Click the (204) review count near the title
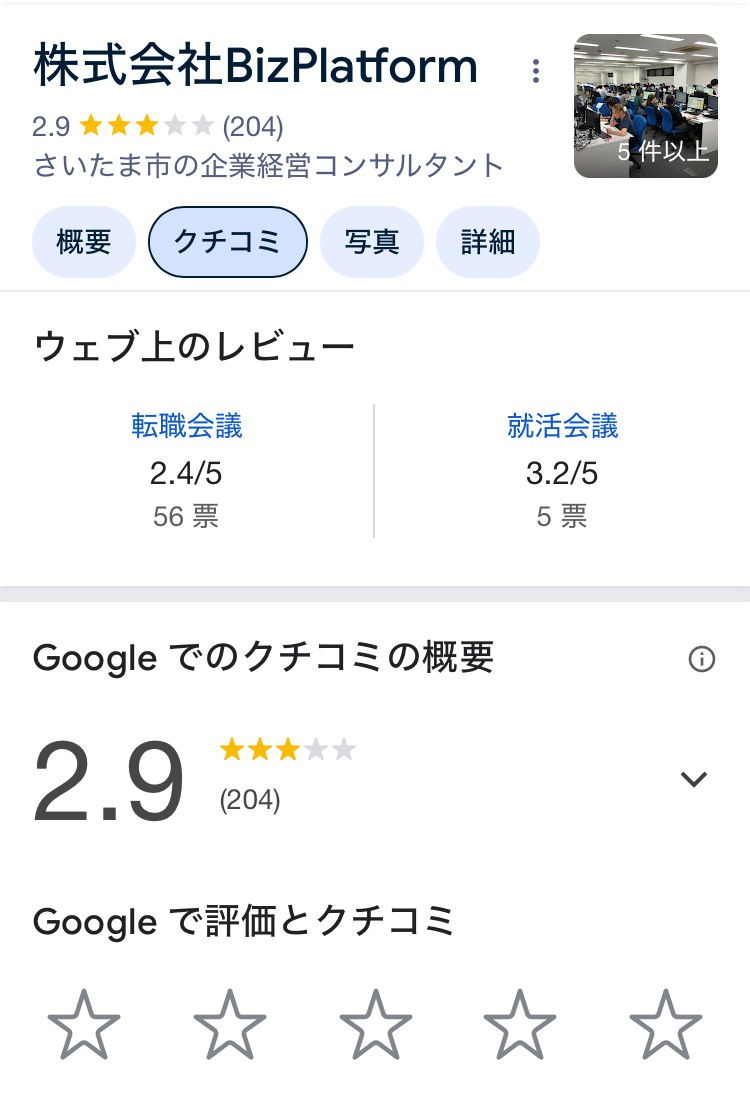Viewport: 750px width, 1114px height. tap(253, 127)
